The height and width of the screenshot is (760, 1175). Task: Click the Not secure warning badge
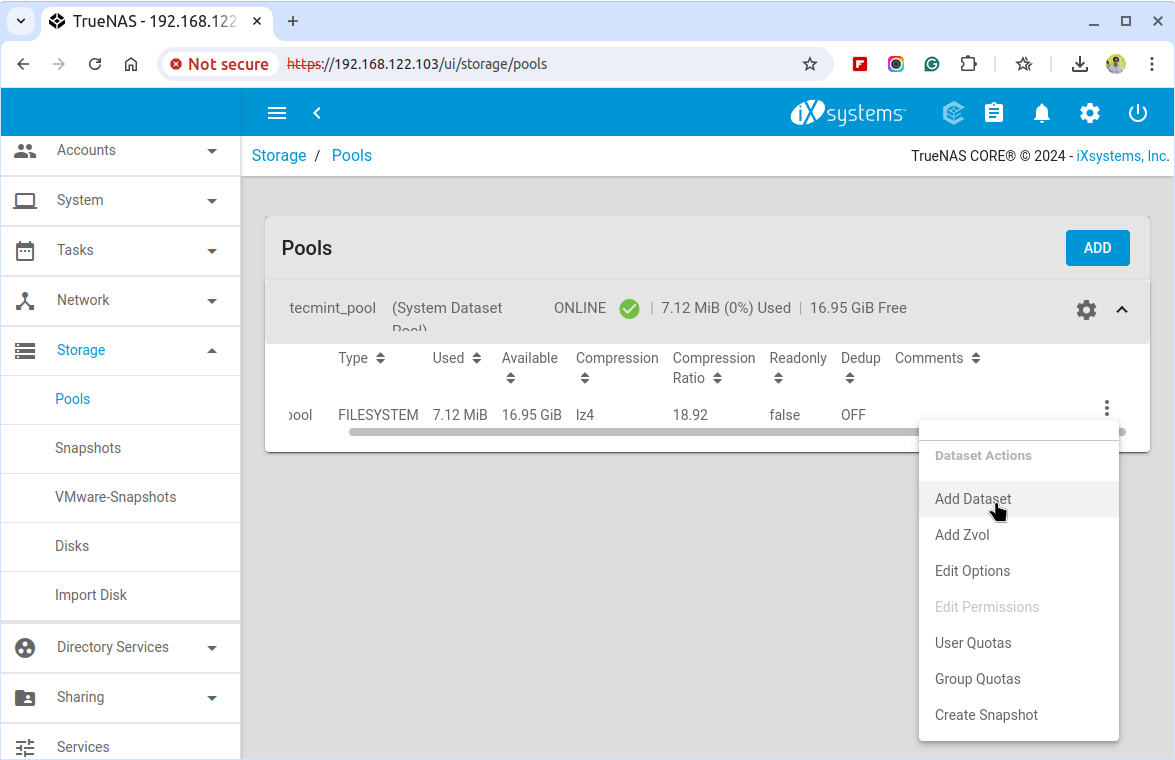point(220,64)
